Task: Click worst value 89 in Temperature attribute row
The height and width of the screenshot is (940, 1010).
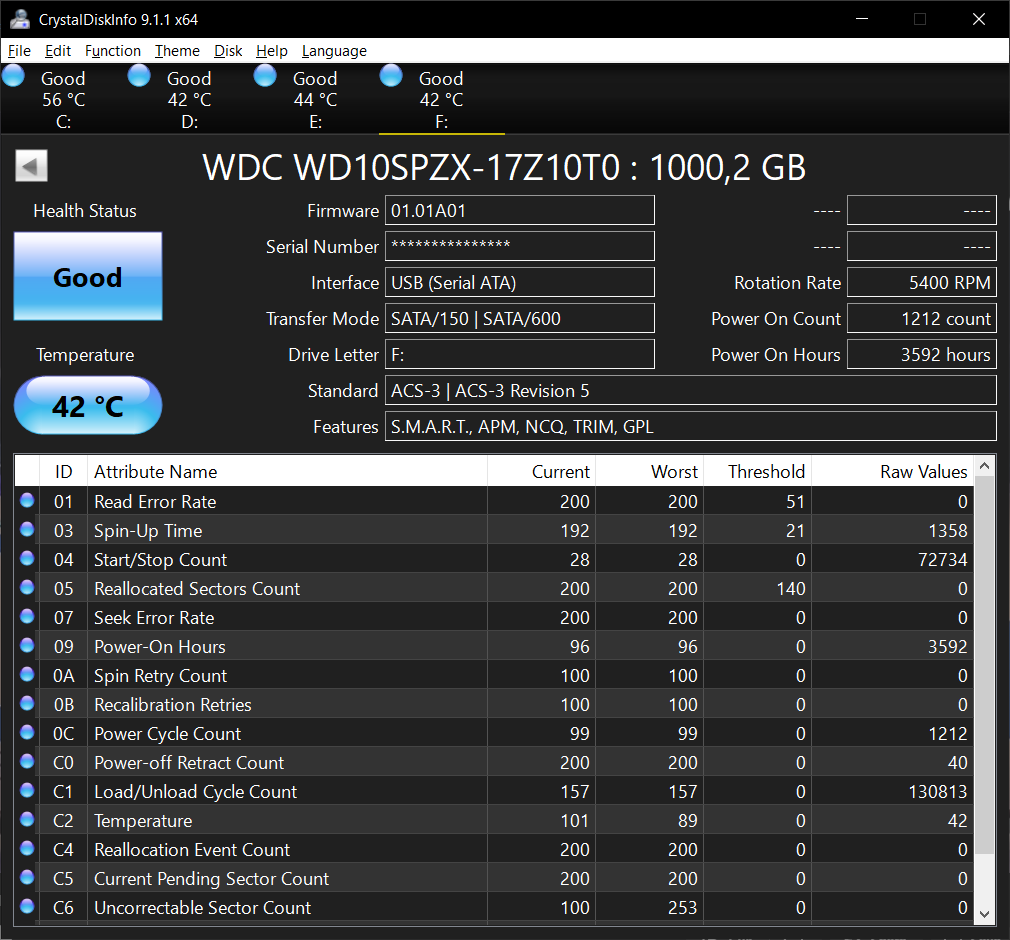Action: coord(687,820)
